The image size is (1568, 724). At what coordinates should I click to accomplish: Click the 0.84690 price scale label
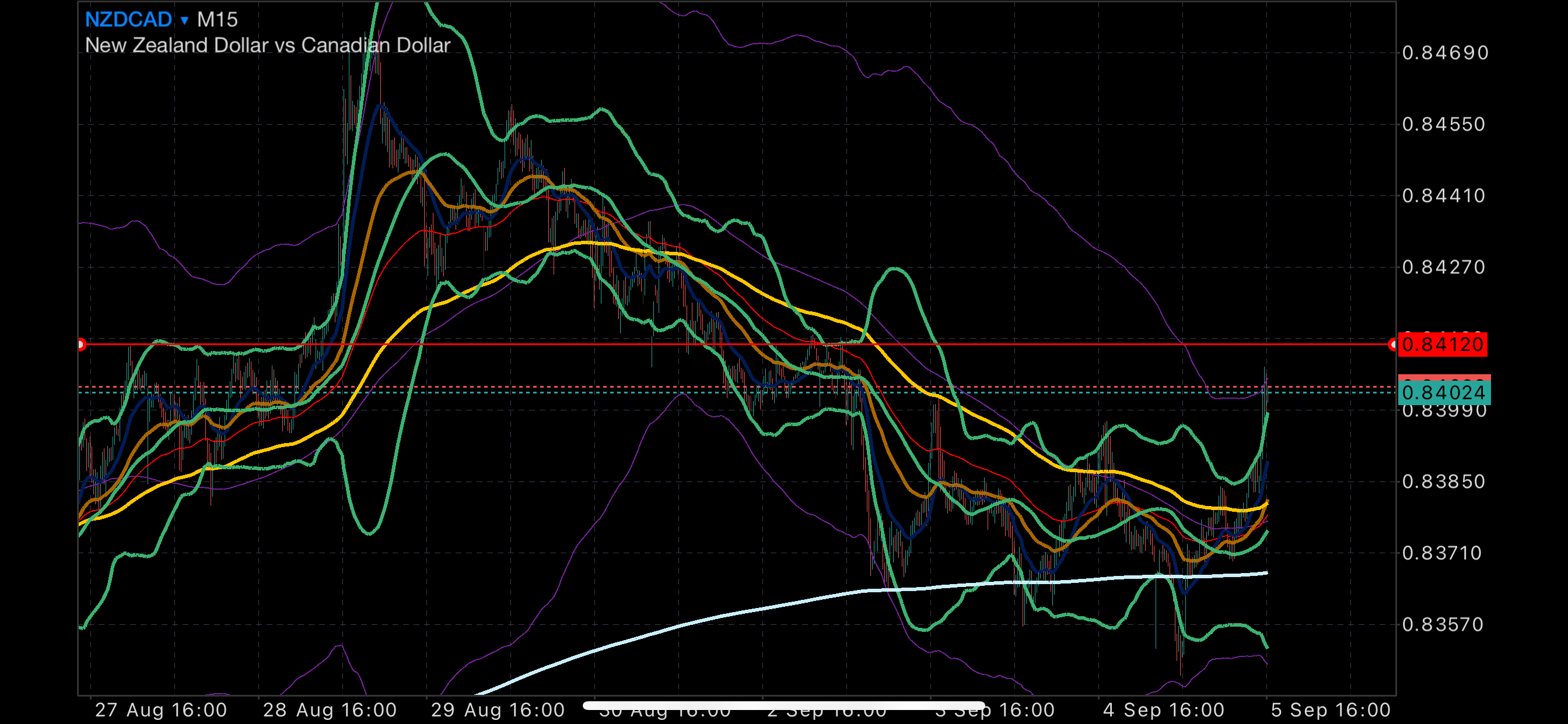(1444, 54)
